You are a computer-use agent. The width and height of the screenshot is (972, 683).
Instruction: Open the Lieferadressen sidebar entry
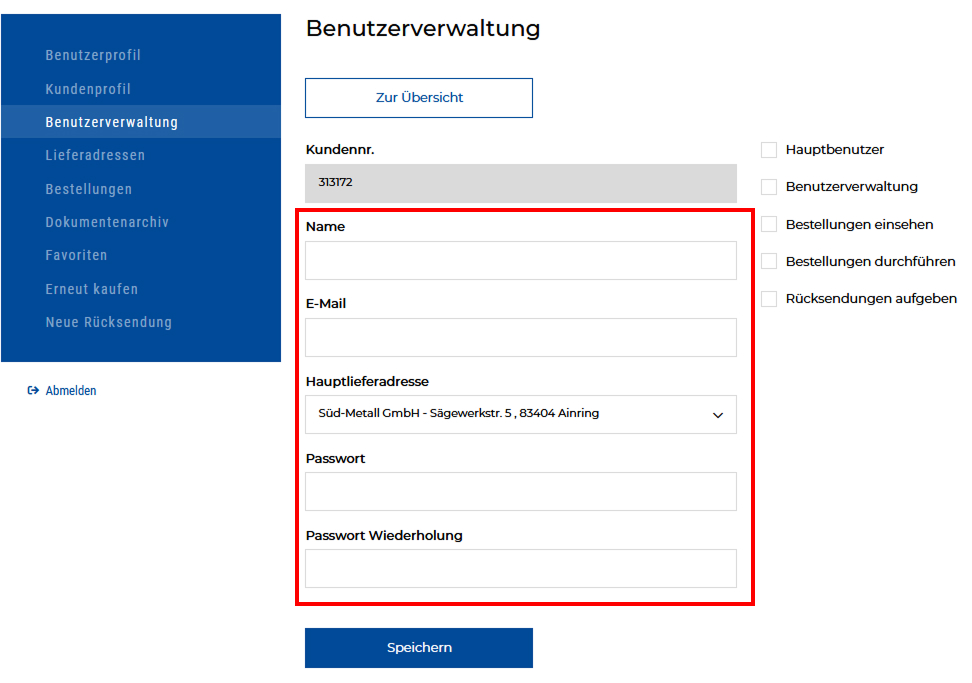95,155
